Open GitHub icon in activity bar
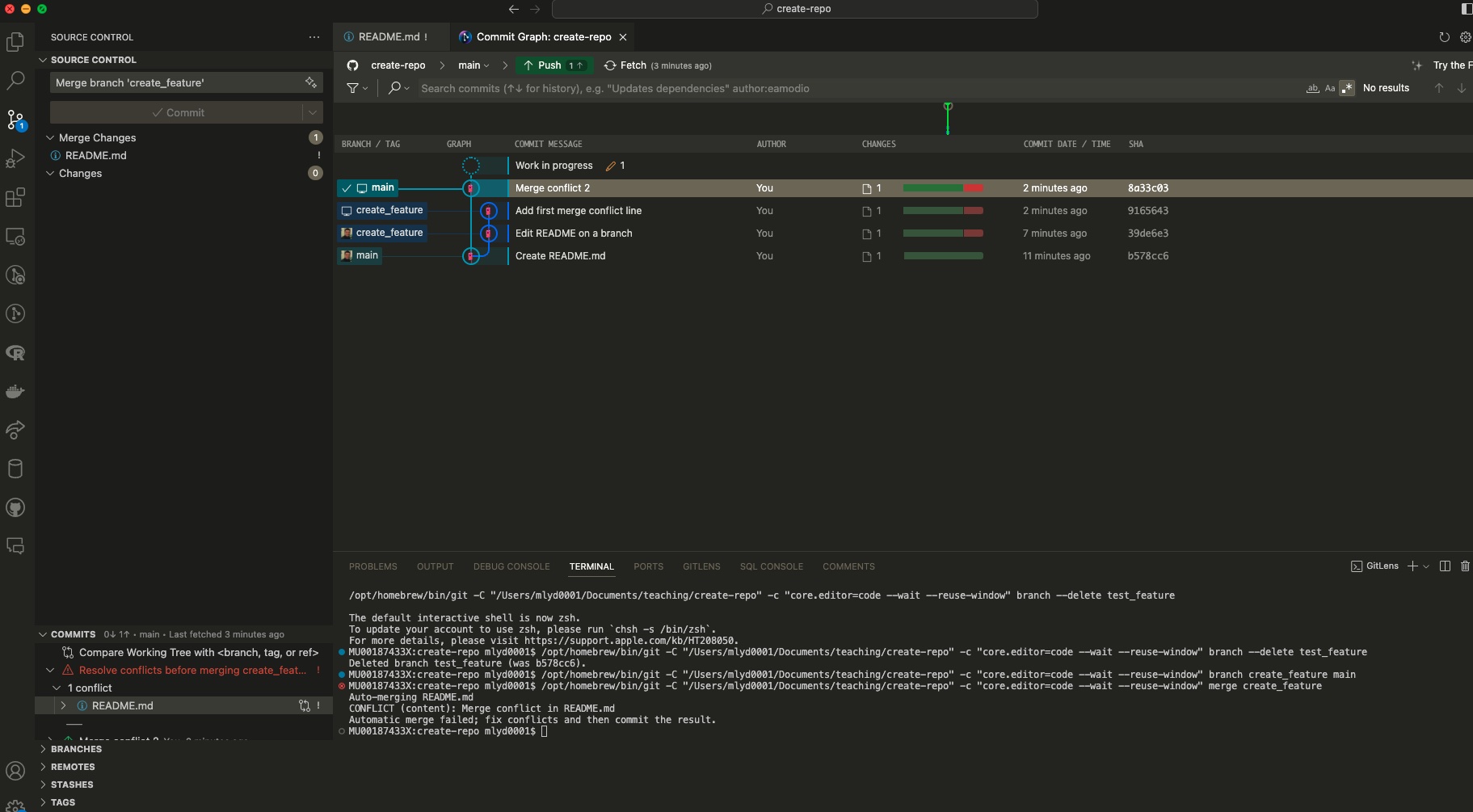1473x812 pixels. [x=15, y=507]
